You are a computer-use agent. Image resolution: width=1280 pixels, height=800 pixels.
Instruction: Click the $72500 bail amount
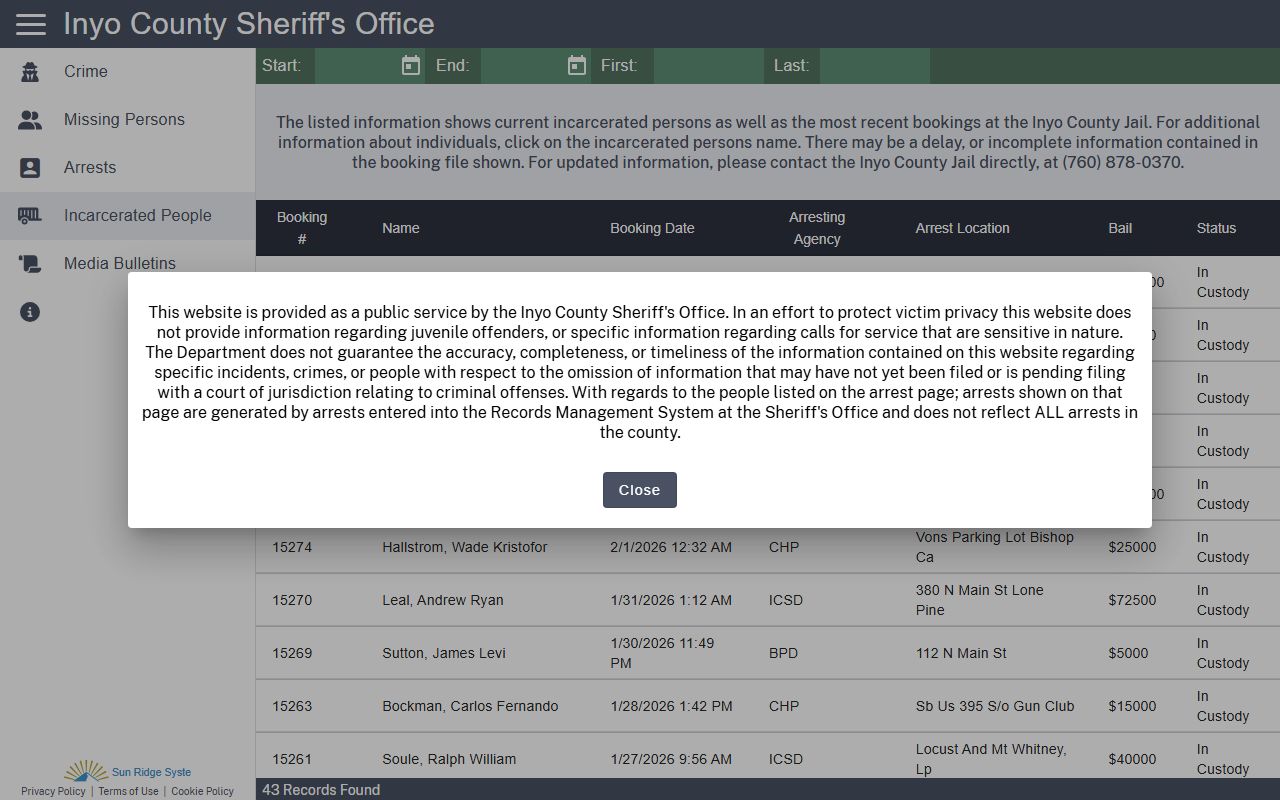pyautogui.click(x=1132, y=600)
